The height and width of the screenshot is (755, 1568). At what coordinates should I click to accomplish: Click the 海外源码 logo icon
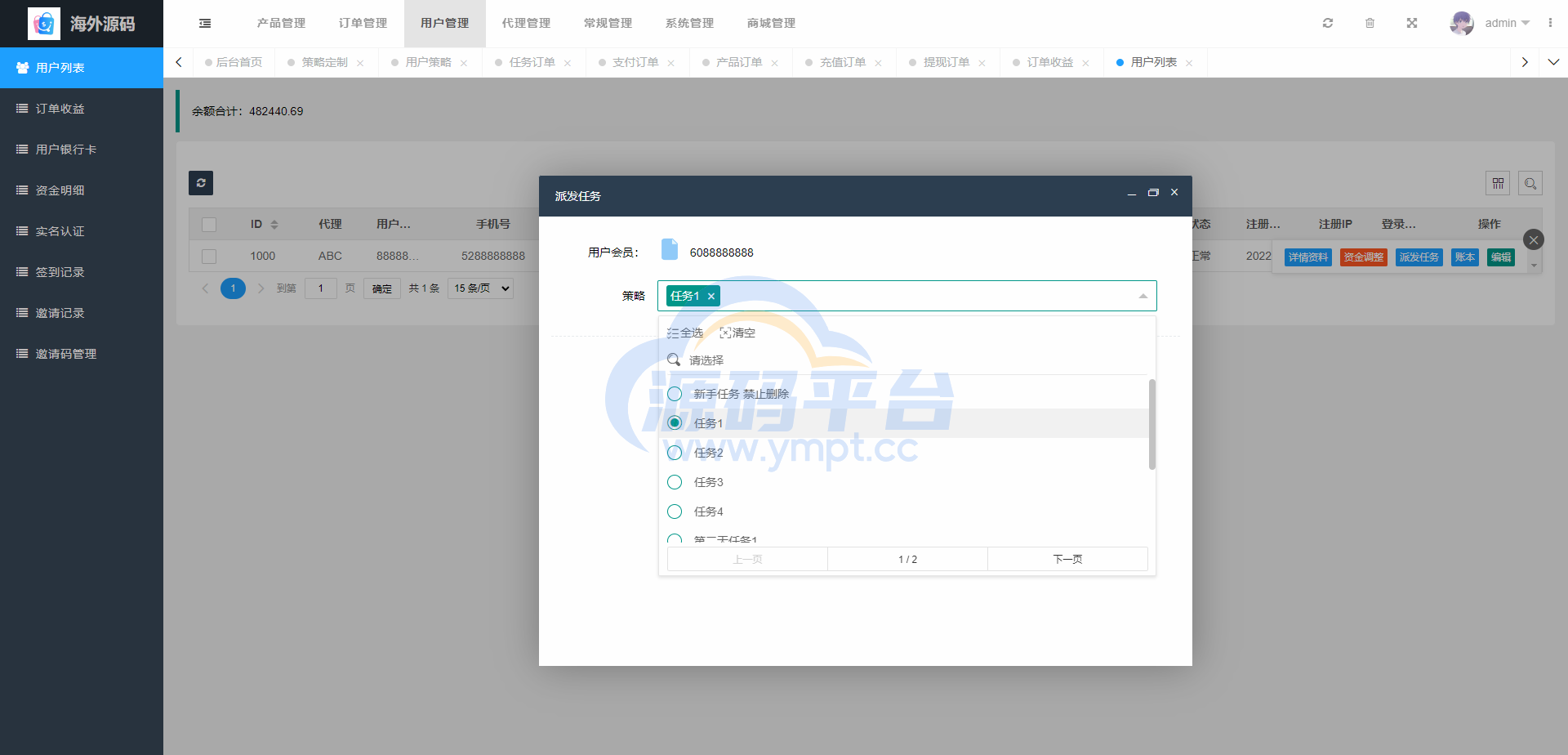point(44,24)
